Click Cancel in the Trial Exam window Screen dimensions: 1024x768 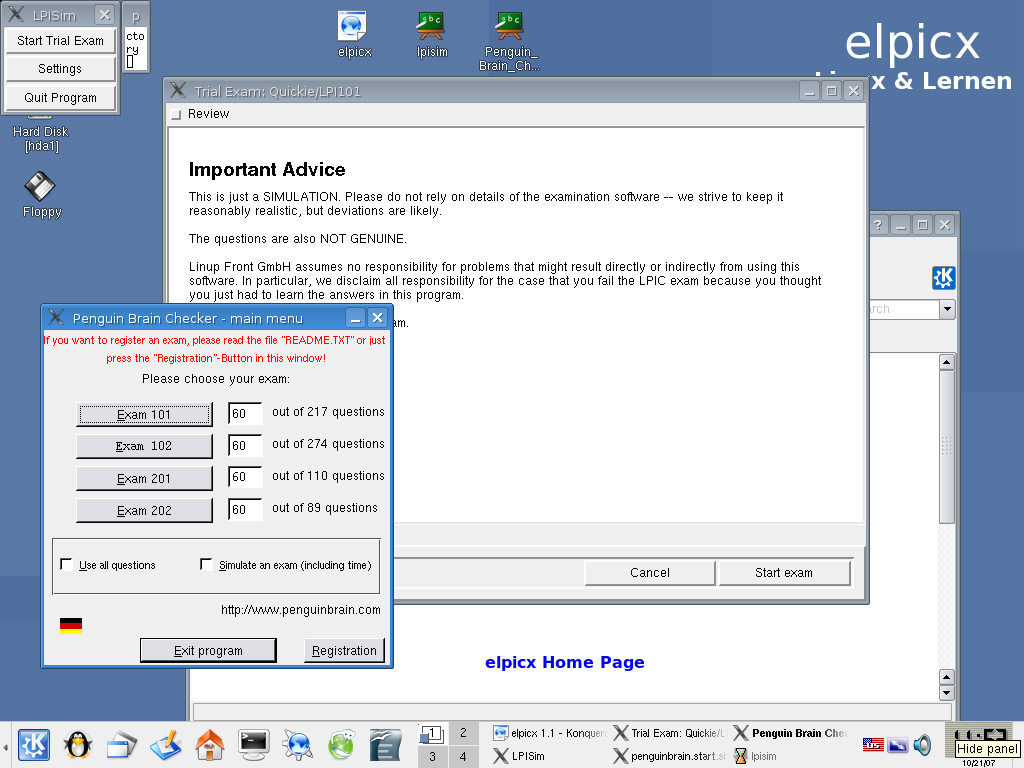650,572
